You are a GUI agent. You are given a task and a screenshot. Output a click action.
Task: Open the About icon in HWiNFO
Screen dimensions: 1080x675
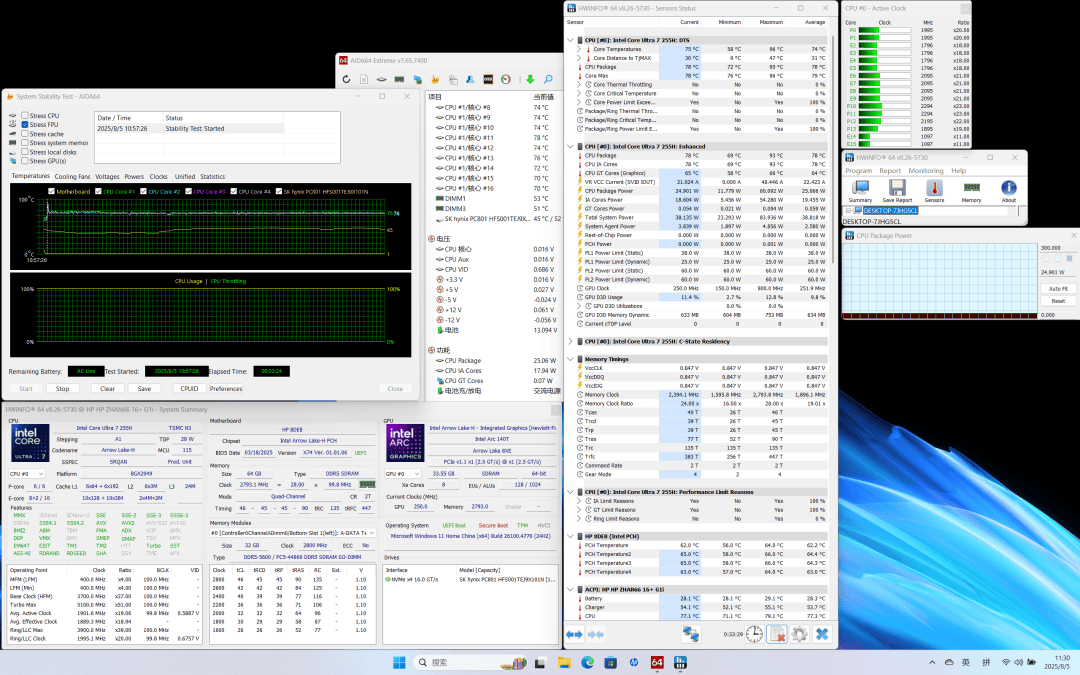(x=1008, y=189)
